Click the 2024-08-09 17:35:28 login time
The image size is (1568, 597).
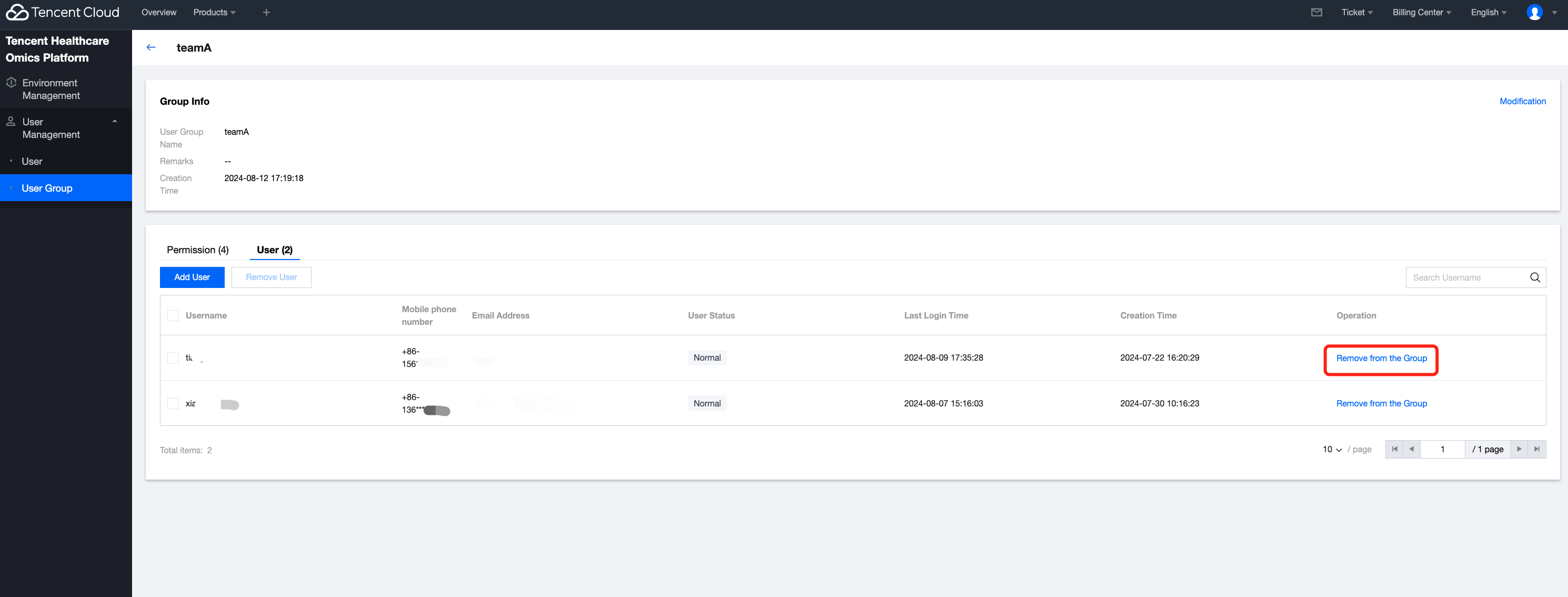943,357
